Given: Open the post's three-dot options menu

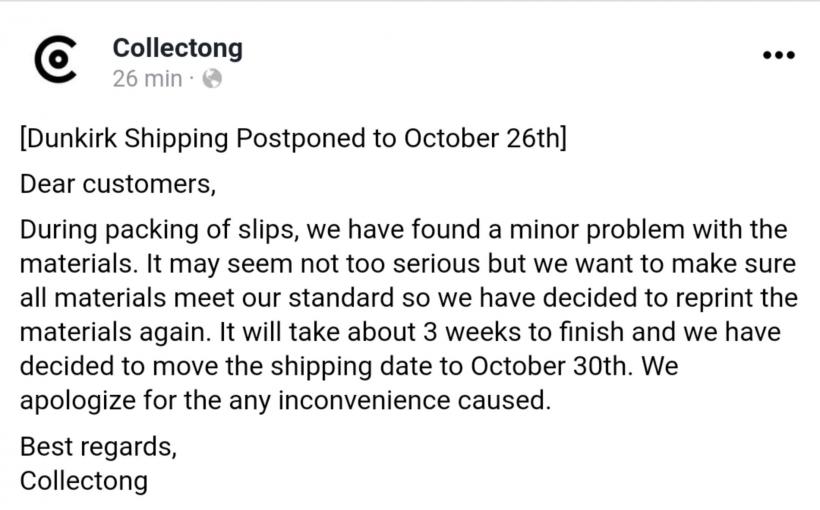Looking at the screenshot, I should coord(778,55).
